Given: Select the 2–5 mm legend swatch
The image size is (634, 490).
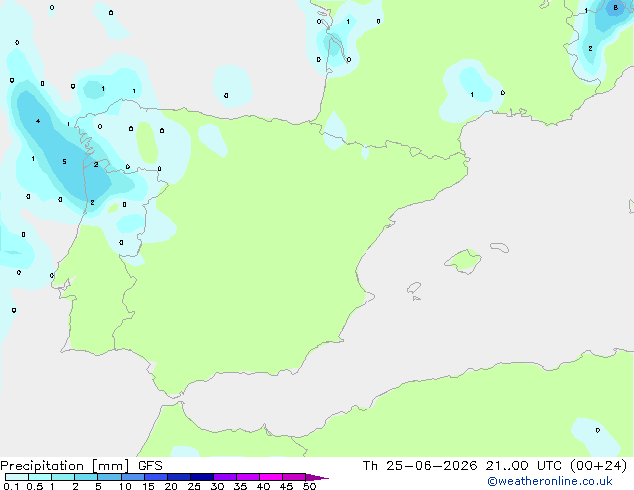Looking at the screenshot, I should 86,477.
